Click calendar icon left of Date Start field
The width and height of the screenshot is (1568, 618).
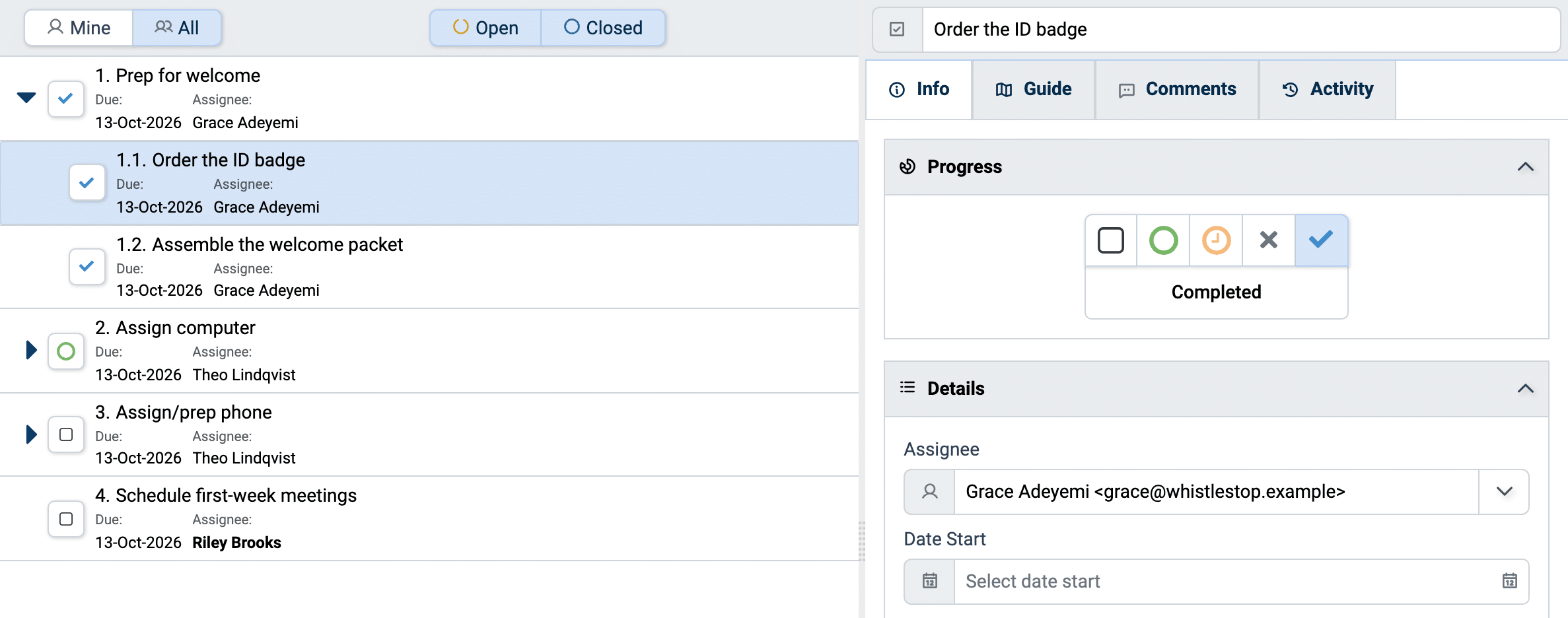tap(930, 581)
